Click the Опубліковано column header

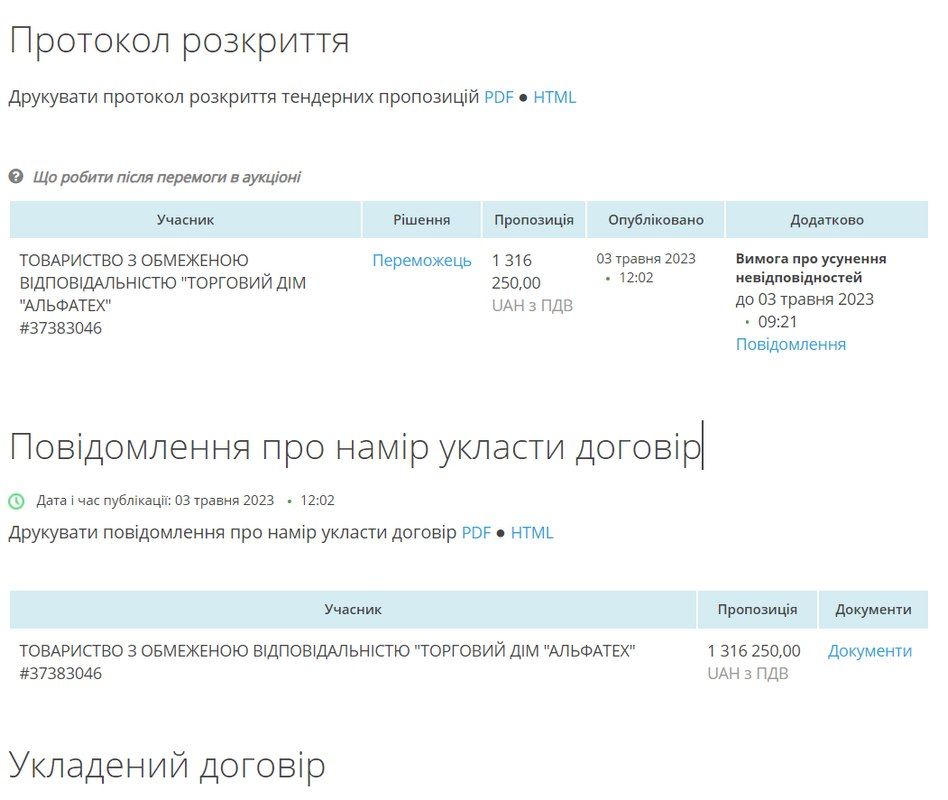pyautogui.click(x=653, y=219)
